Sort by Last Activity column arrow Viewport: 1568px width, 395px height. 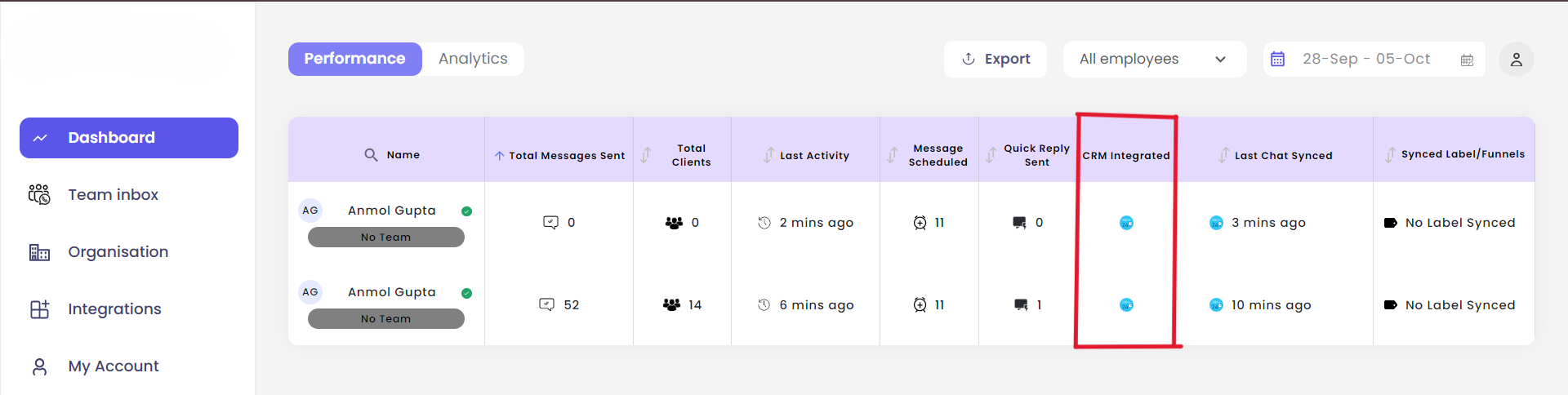[768, 155]
